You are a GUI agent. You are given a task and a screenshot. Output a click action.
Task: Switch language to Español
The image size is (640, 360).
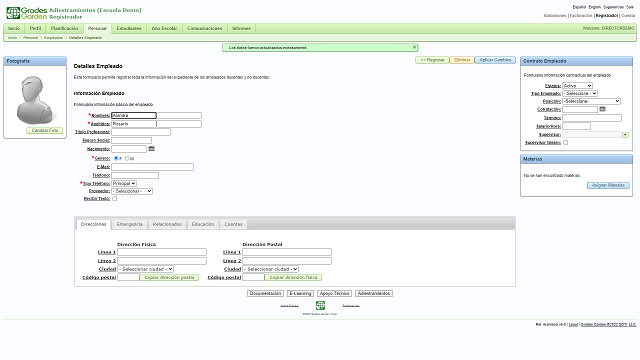579,7
